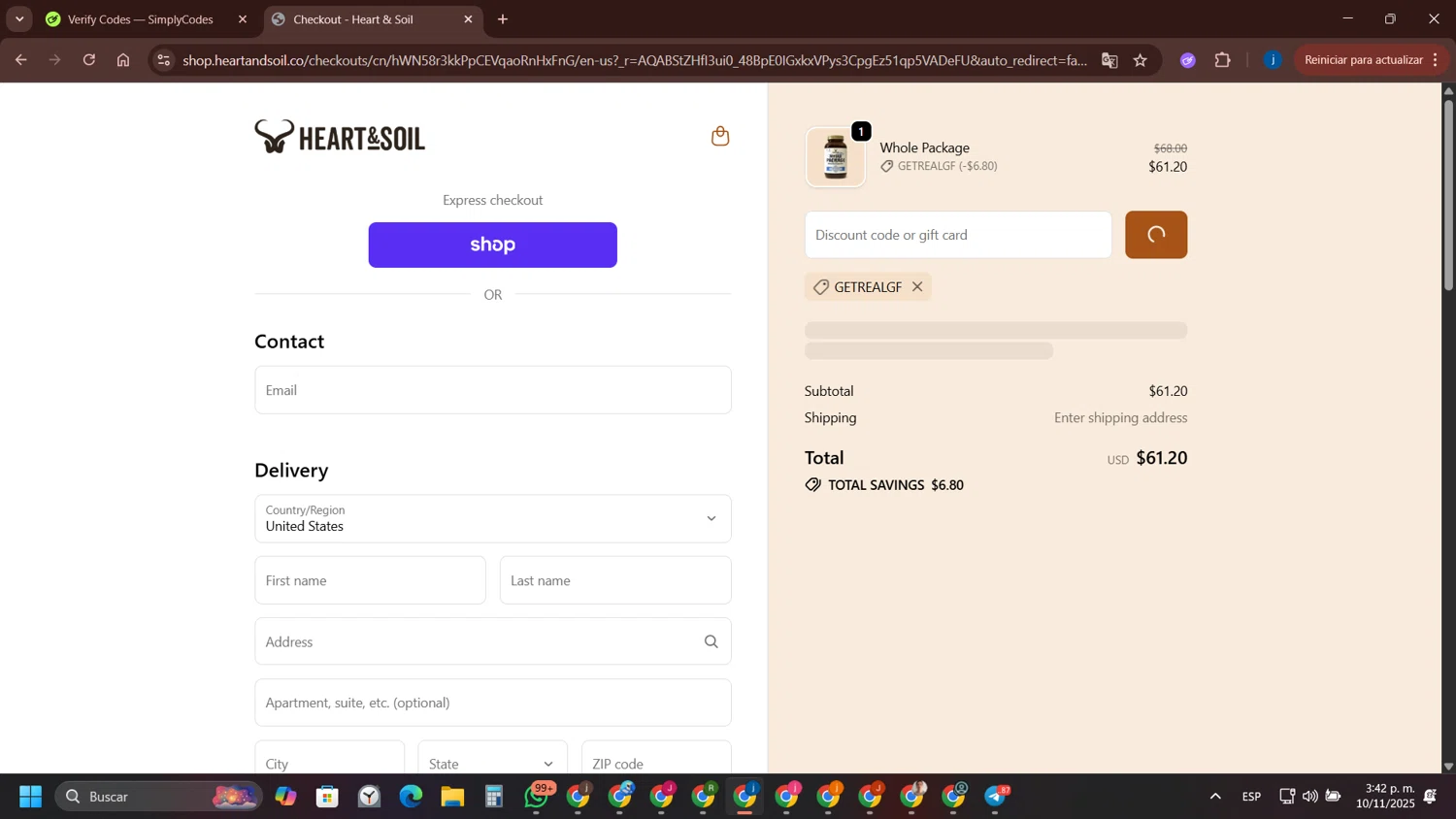Click the page vertical scrollbar
This screenshot has height=819, width=1456.
(x=1448, y=194)
